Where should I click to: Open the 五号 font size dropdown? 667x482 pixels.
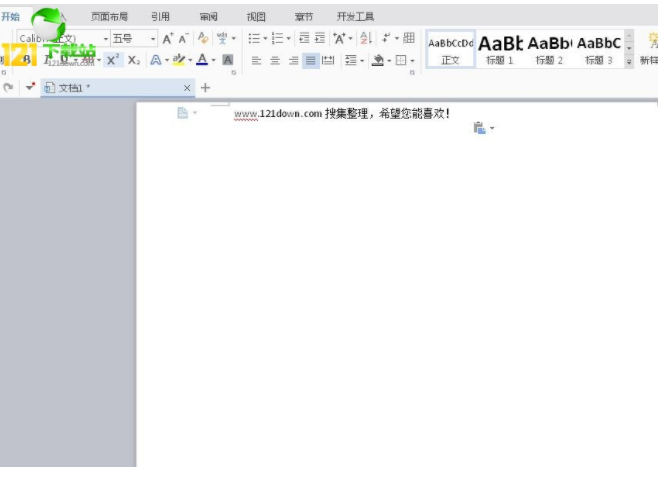pyautogui.click(x=153, y=39)
